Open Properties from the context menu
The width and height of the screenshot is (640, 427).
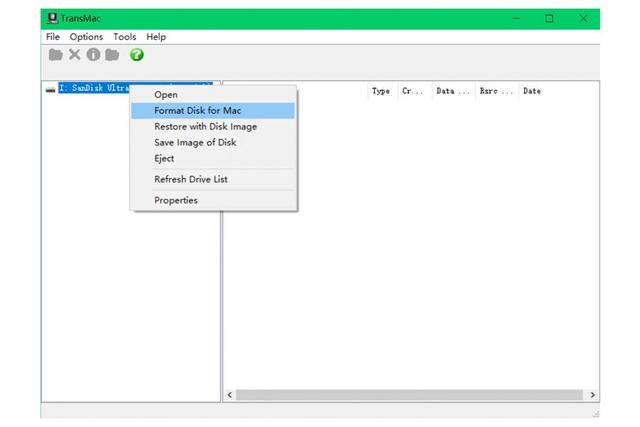pyautogui.click(x=213, y=200)
